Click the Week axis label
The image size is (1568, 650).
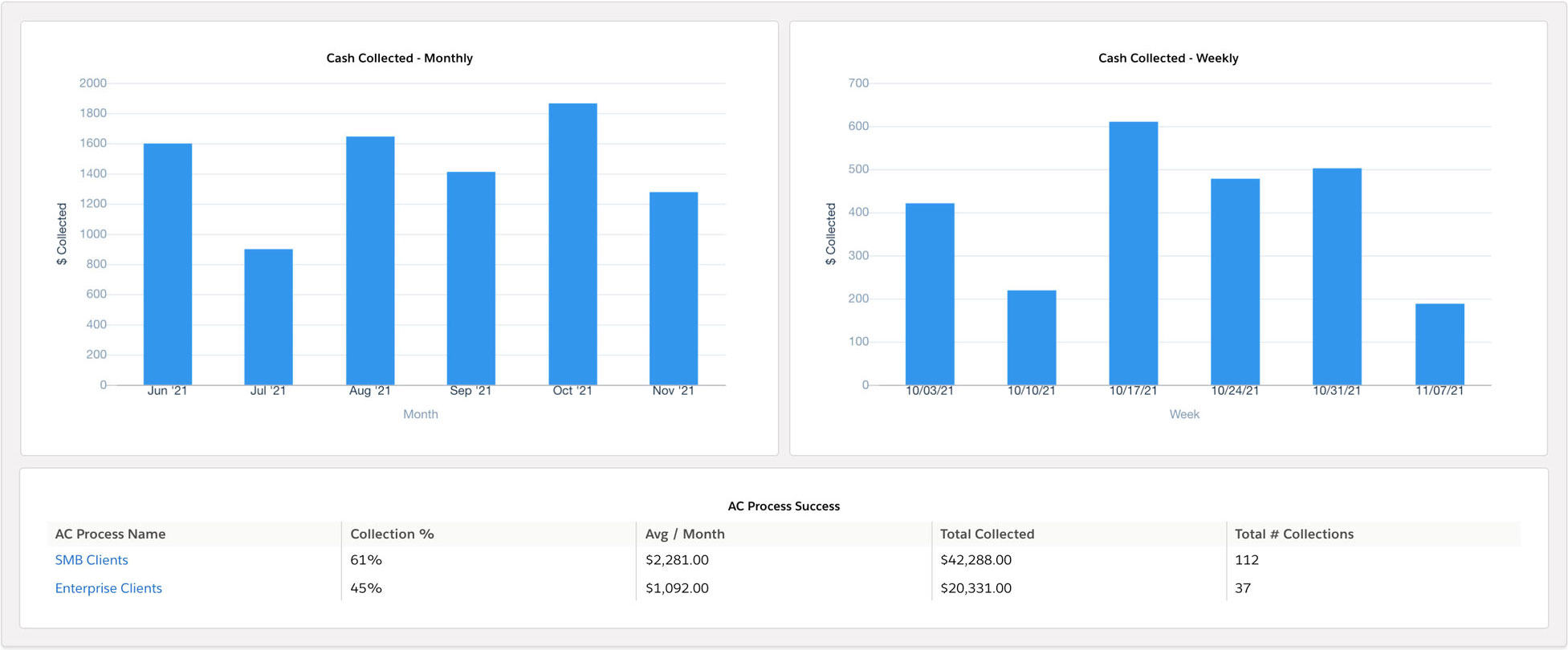pyautogui.click(x=1184, y=414)
